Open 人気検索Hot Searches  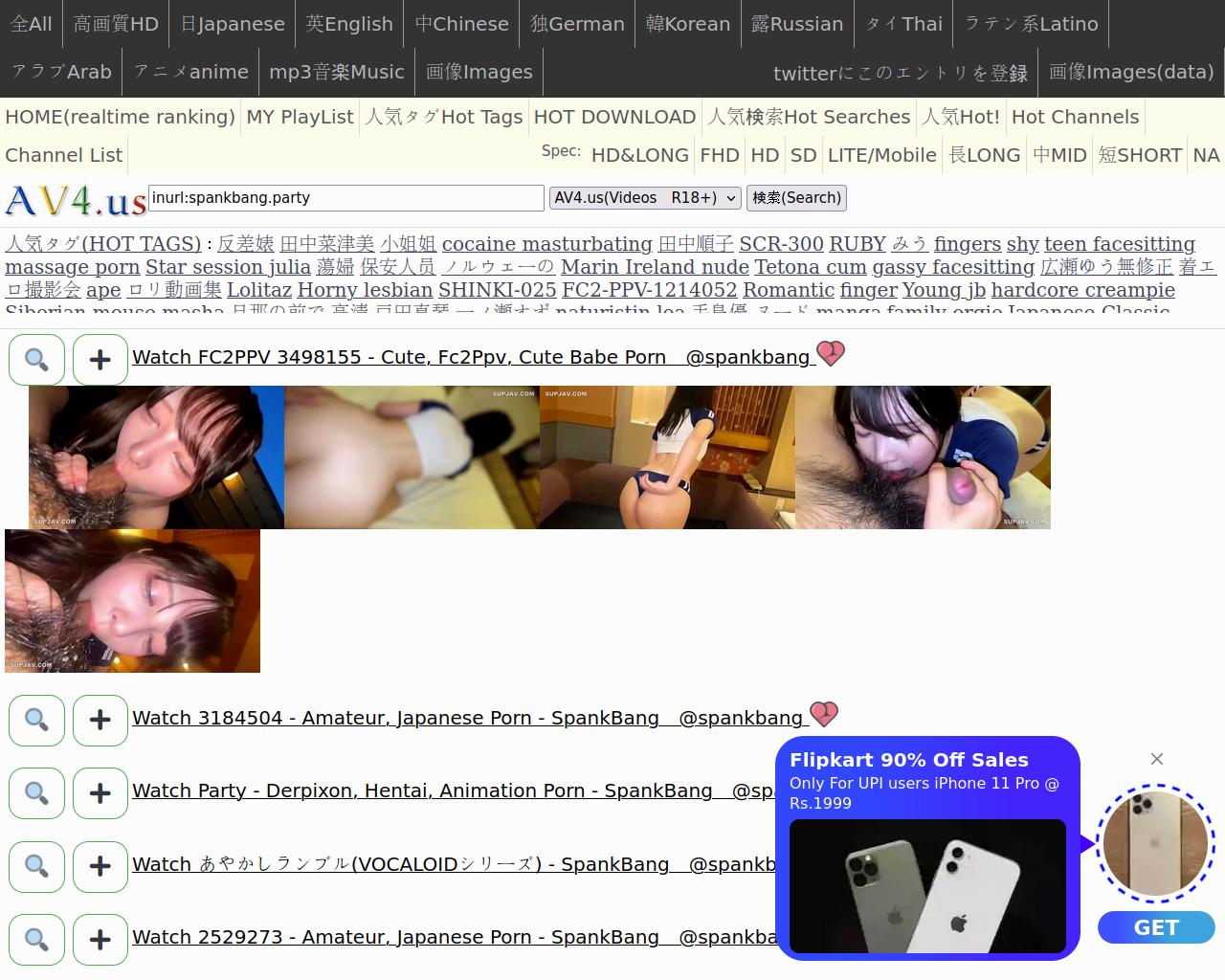pos(810,117)
